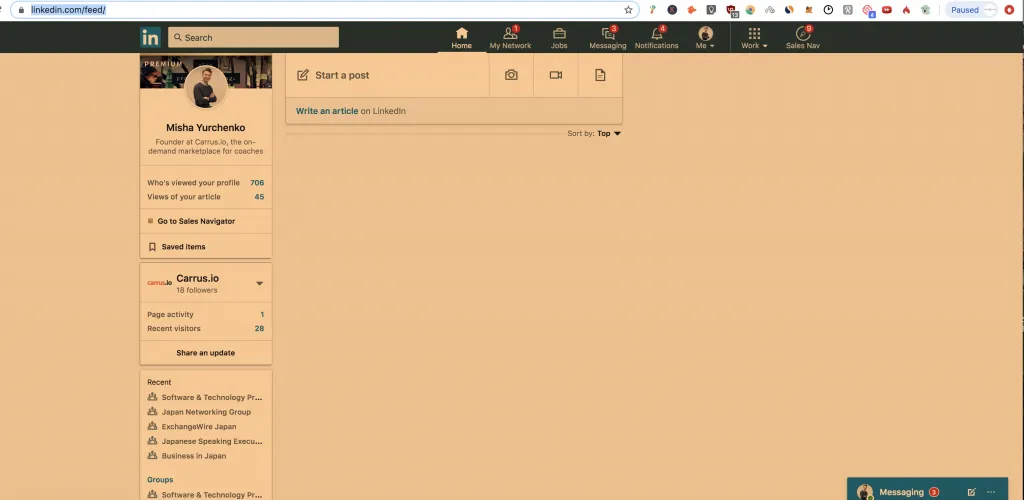Viewport: 1024px width, 500px height.
Task: Click the uBlock shield extension icon
Action: tap(731, 10)
